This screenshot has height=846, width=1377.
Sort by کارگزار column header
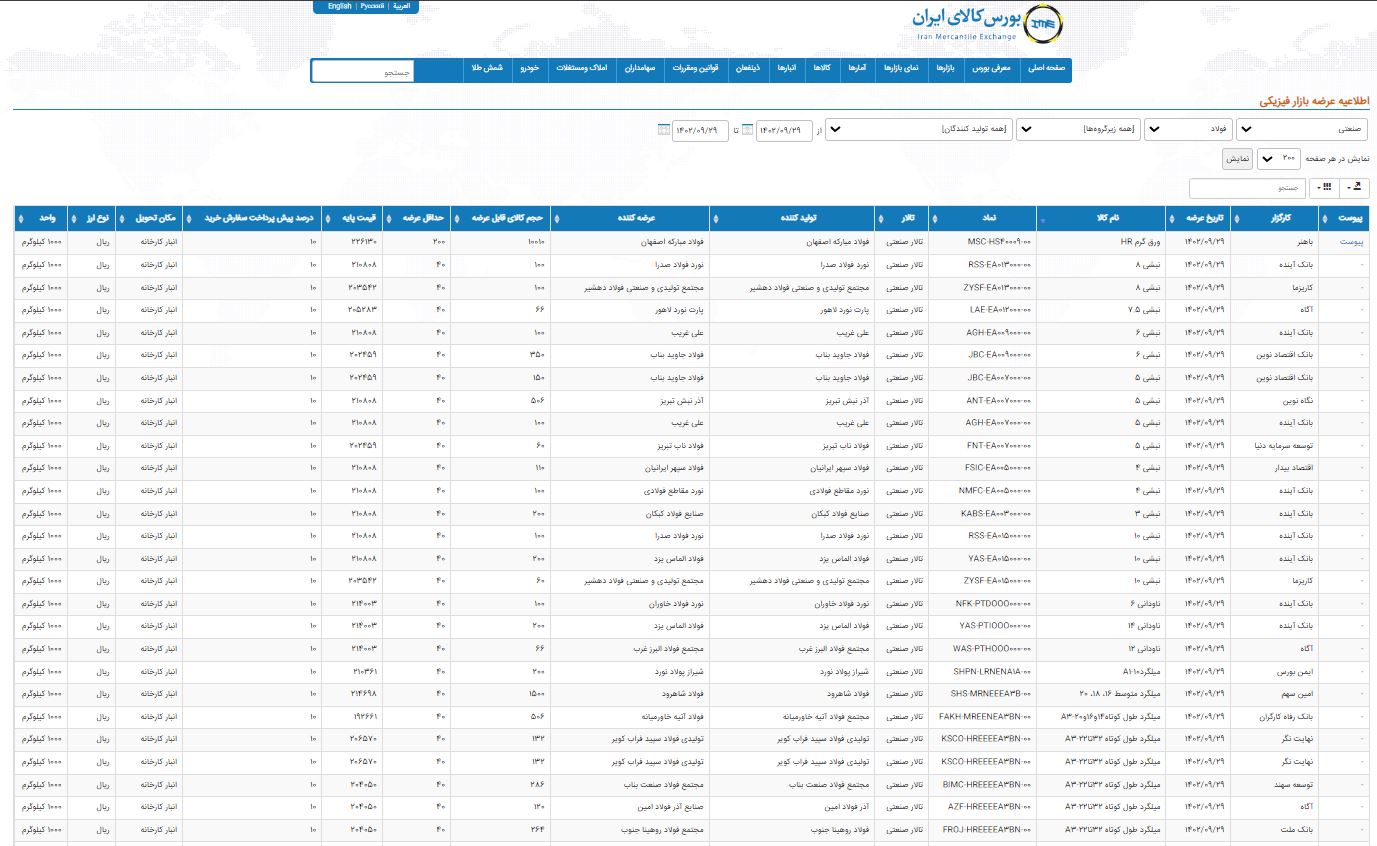pos(1275,218)
